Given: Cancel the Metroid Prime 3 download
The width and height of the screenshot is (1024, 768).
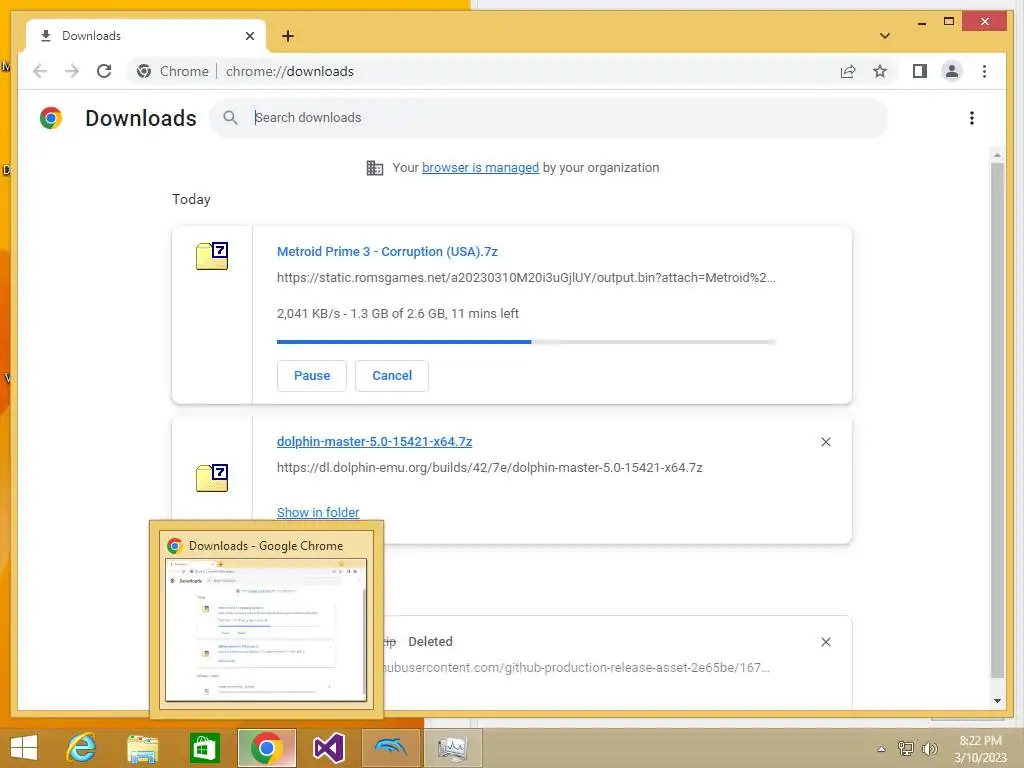Looking at the screenshot, I should click(x=392, y=376).
